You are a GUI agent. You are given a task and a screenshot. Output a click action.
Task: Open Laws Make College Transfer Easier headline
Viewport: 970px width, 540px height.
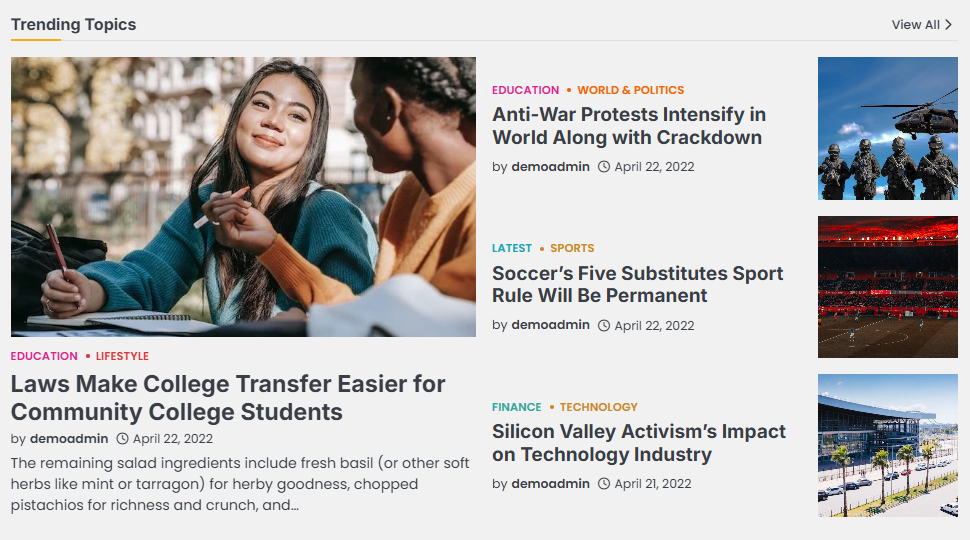[228, 398]
